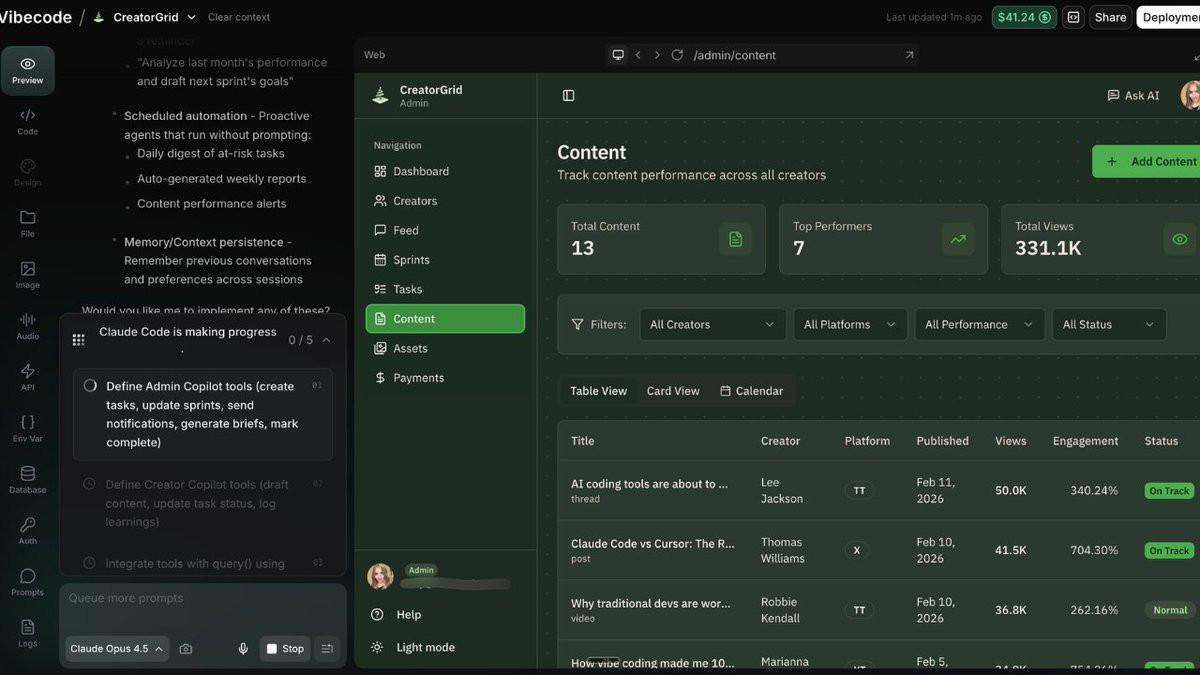Open Assets in admin navigation
This screenshot has width=1200, height=675.
445,348
